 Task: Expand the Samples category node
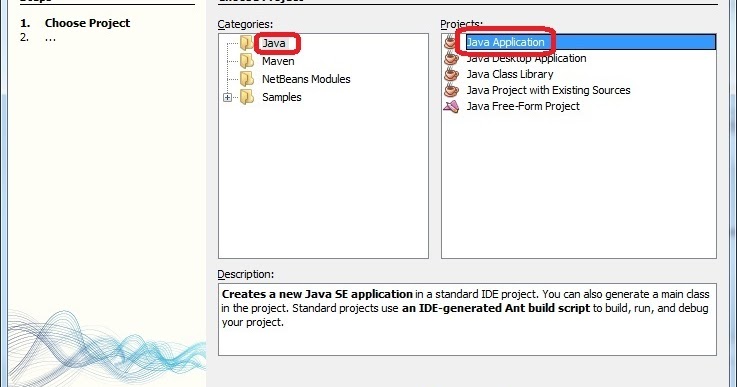pos(227,97)
